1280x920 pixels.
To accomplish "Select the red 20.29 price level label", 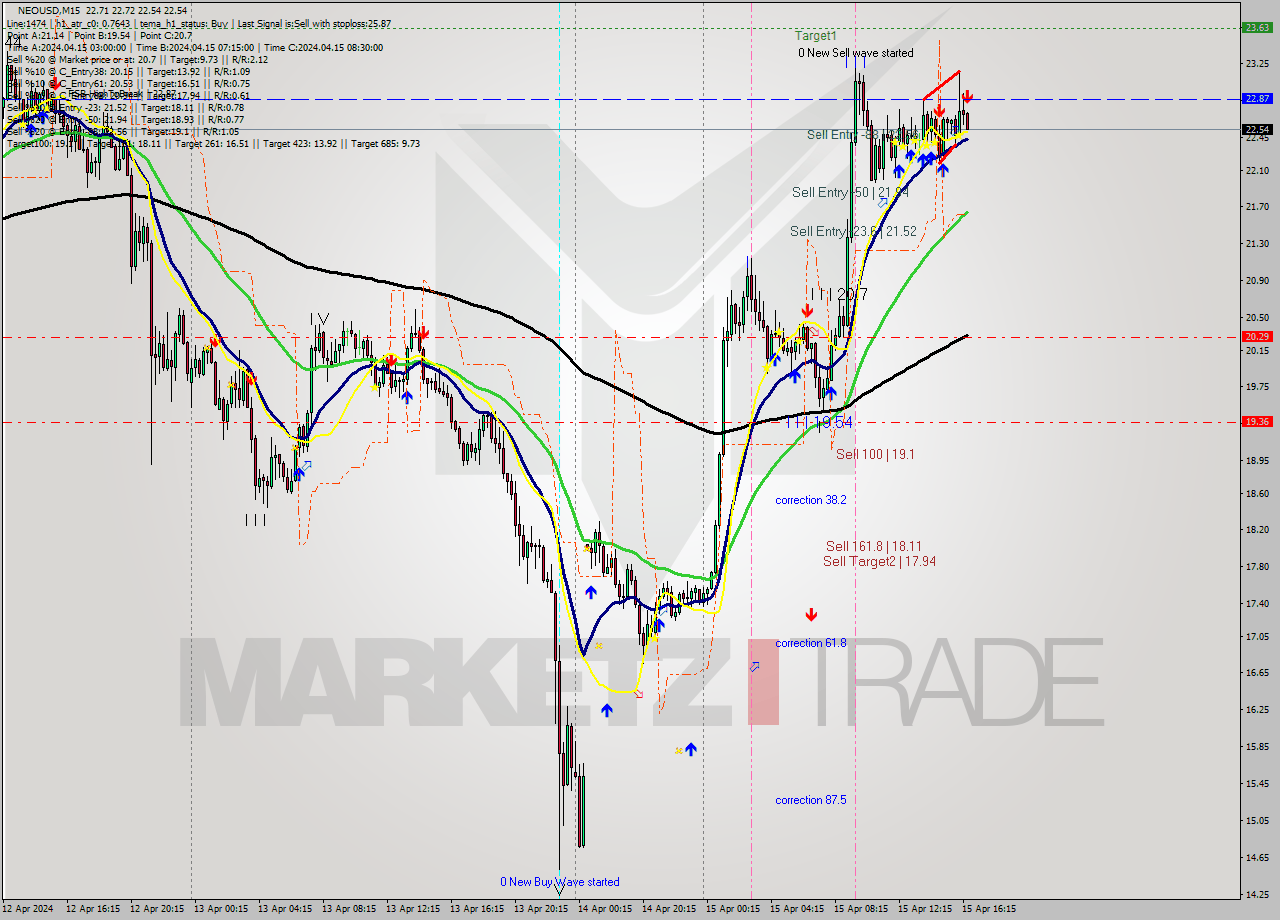I will pos(1256,337).
